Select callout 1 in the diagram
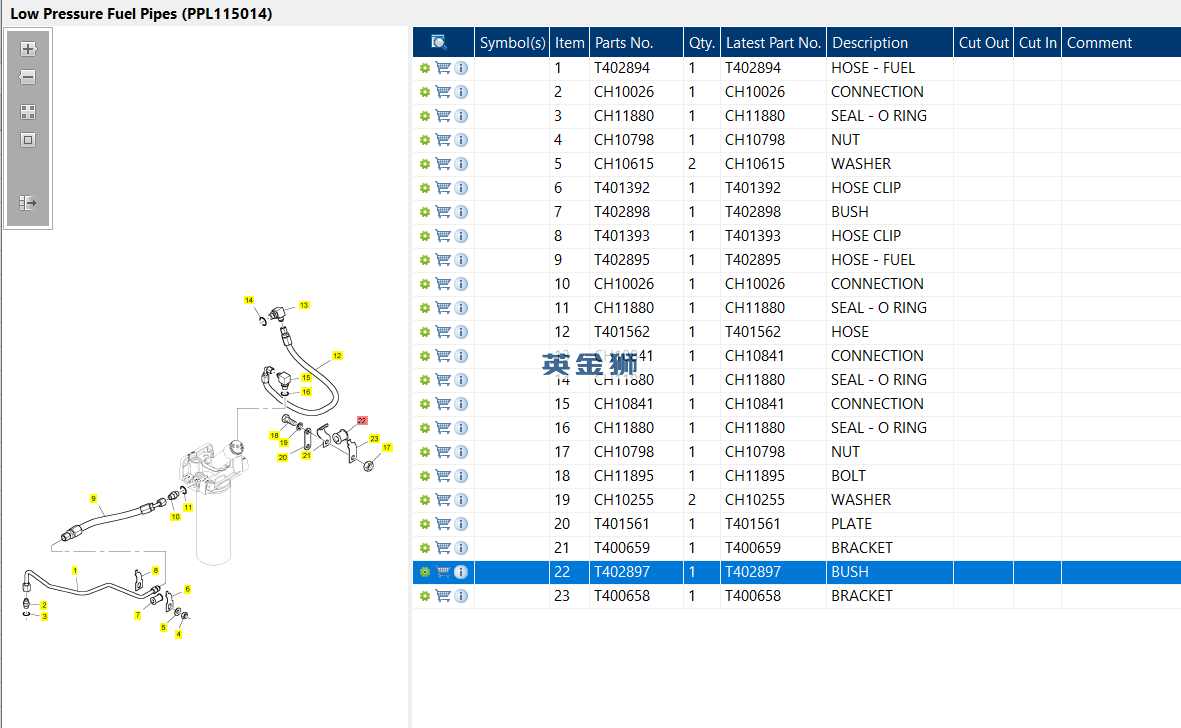This screenshot has width=1181, height=728. pos(75,571)
